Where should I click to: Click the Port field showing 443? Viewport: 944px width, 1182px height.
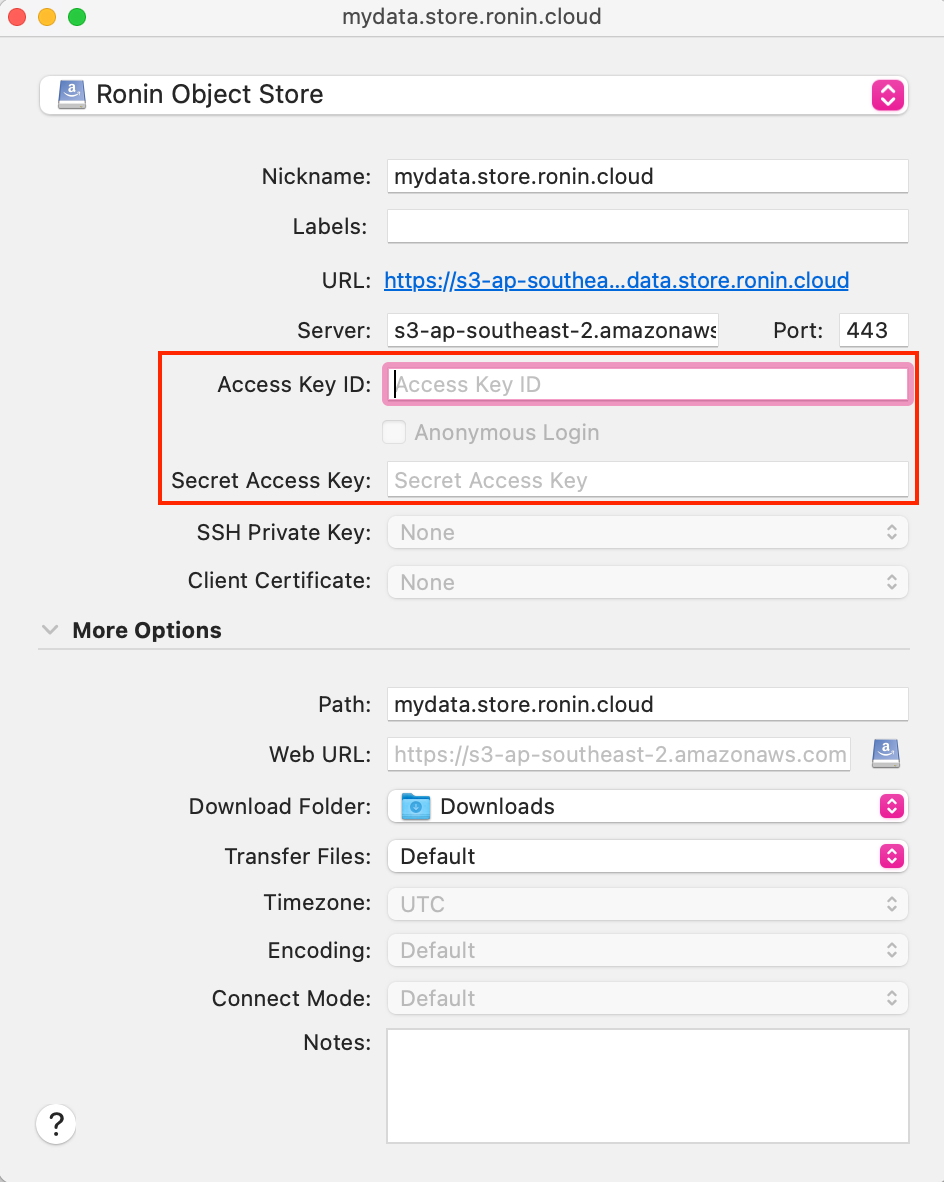pyautogui.click(x=873, y=330)
